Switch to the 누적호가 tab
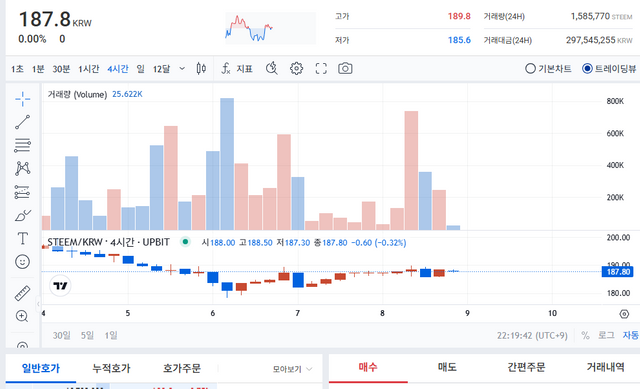Image resolution: width=640 pixels, height=389 pixels. (x=111, y=368)
